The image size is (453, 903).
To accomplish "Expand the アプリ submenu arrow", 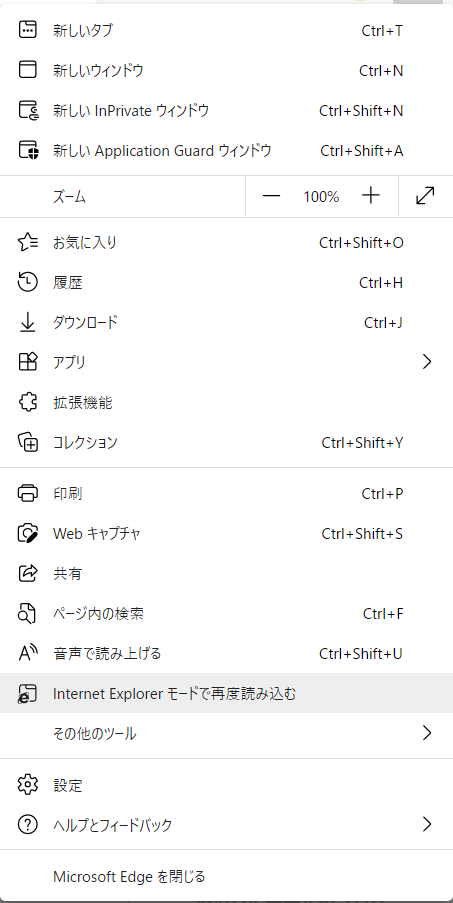I will click(427, 362).
